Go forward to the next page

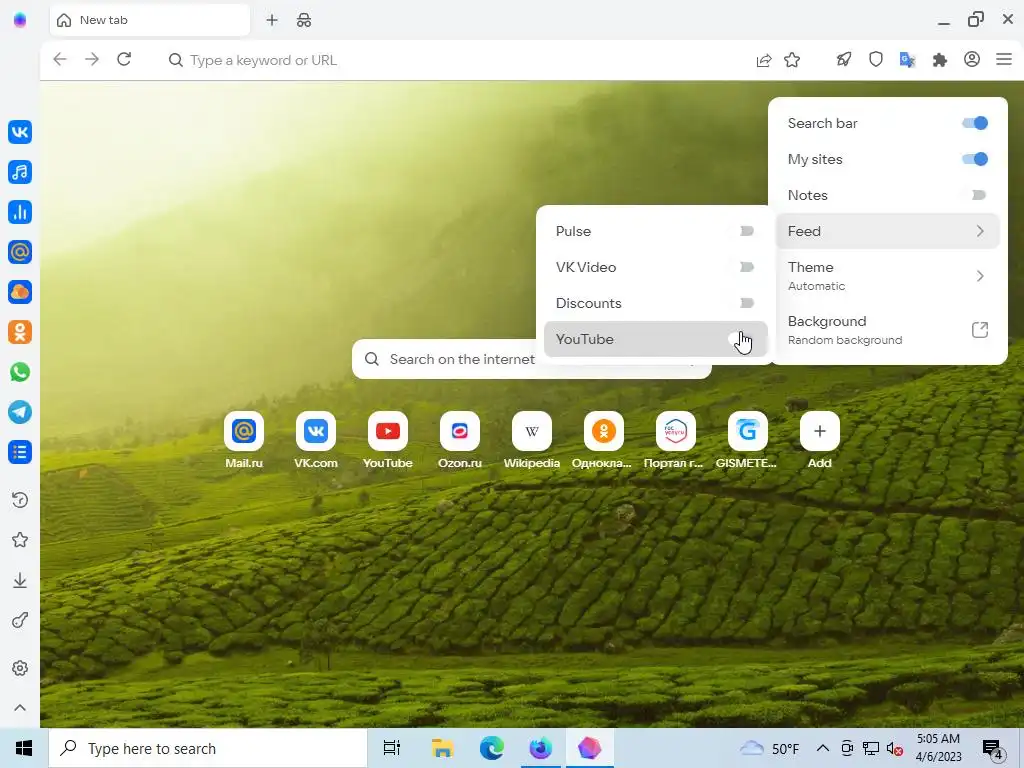(x=92, y=60)
